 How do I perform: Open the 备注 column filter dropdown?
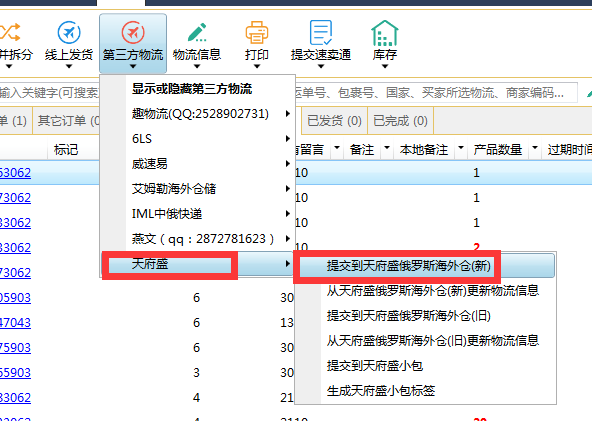[387, 147]
